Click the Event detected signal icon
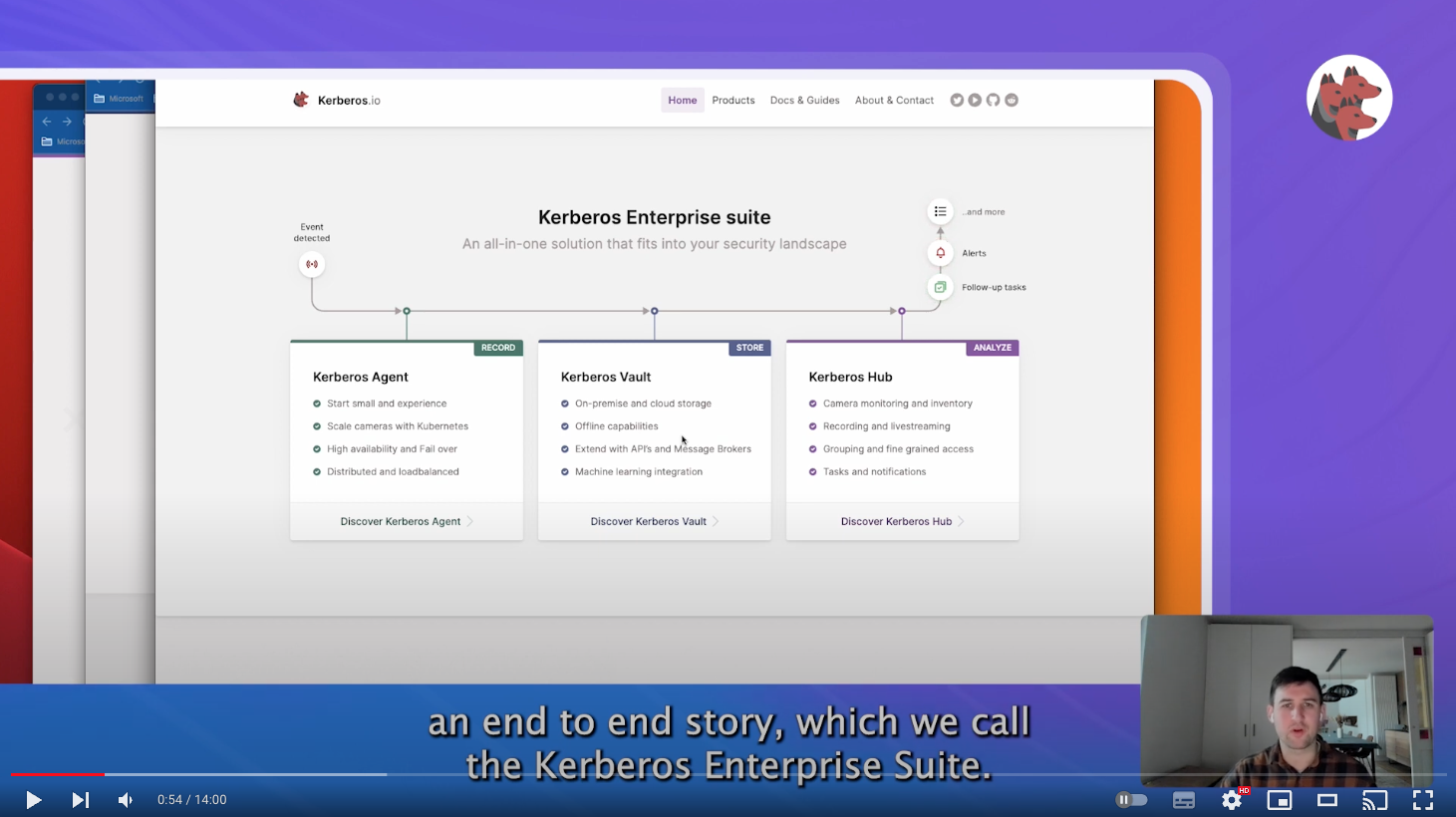The width and height of the screenshot is (1456, 817). click(x=311, y=263)
